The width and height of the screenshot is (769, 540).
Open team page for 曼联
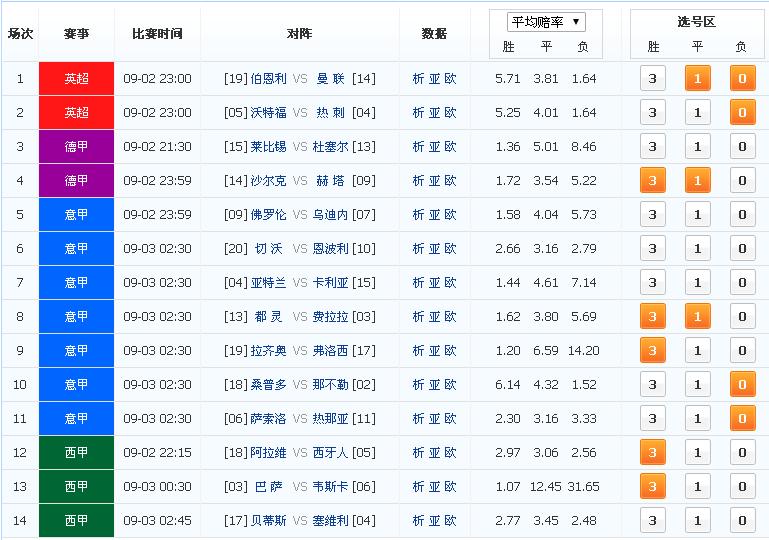pyautogui.click(x=331, y=78)
